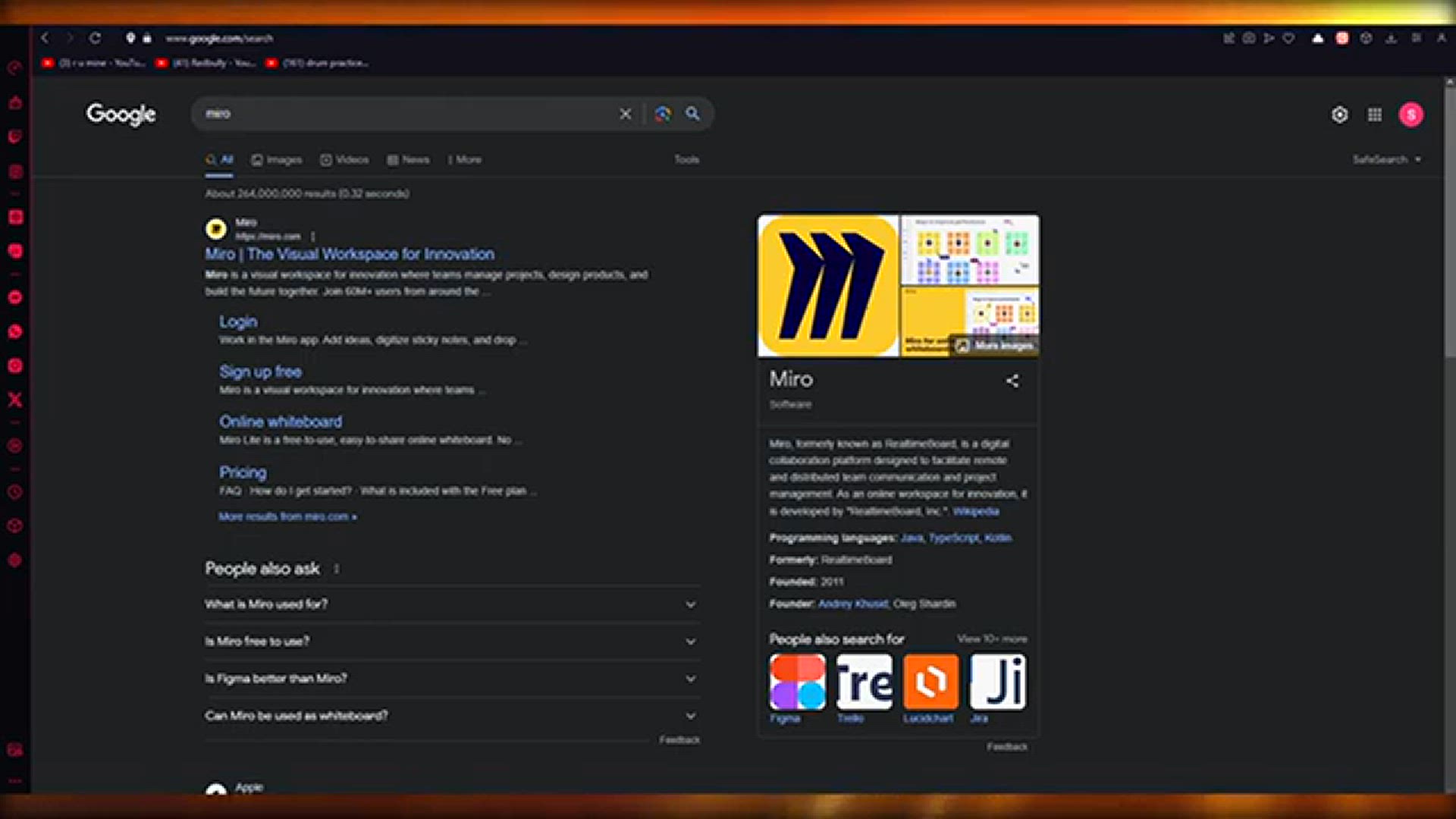
Task: Click the lock icon in the address bar
Action: (x=147, y=38)
